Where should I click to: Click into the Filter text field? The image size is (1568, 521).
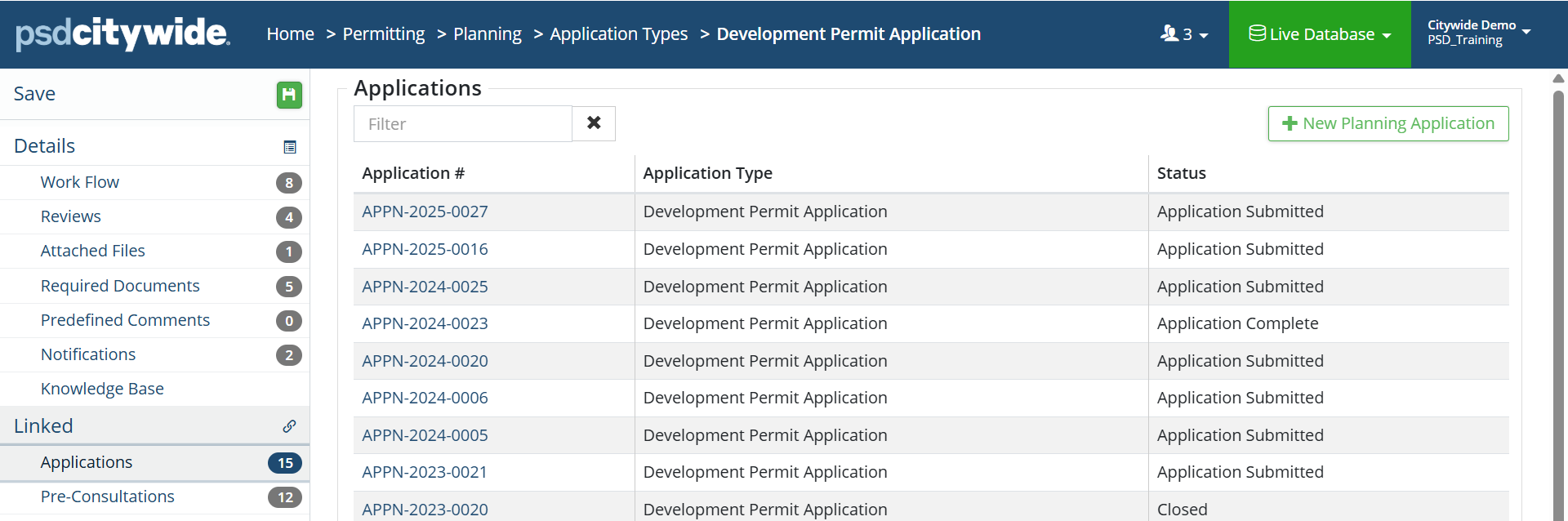click(462, 124)
